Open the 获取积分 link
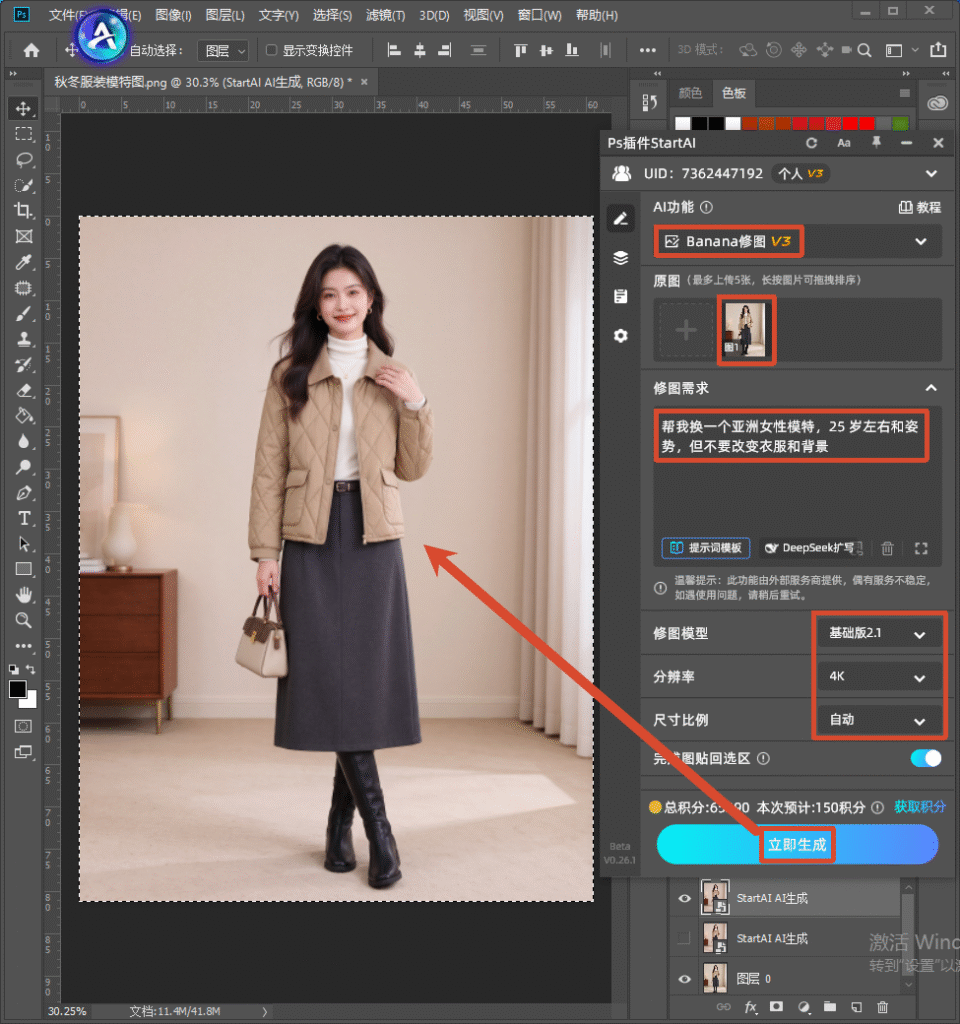This screenshot has height=1024, width=960. point(920,807)
